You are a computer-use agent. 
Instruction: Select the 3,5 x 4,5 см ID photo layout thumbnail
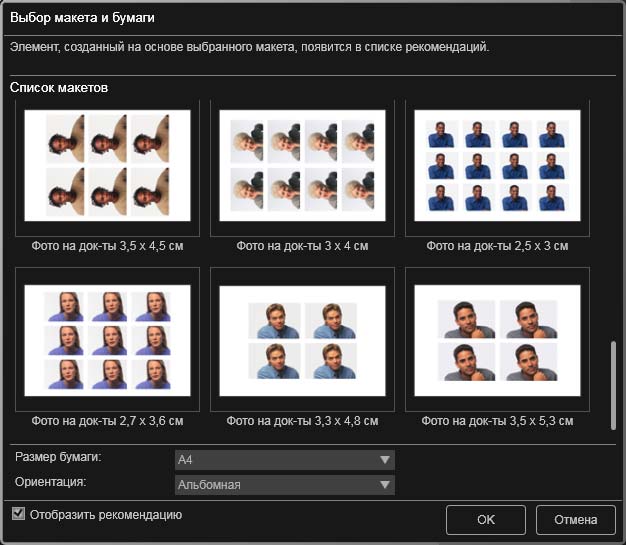[107, 165]
